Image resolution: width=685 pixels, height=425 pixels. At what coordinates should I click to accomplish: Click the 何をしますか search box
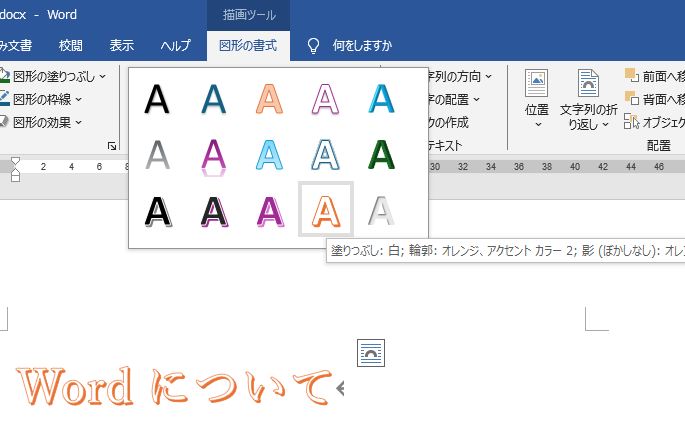tap(362, 45)
